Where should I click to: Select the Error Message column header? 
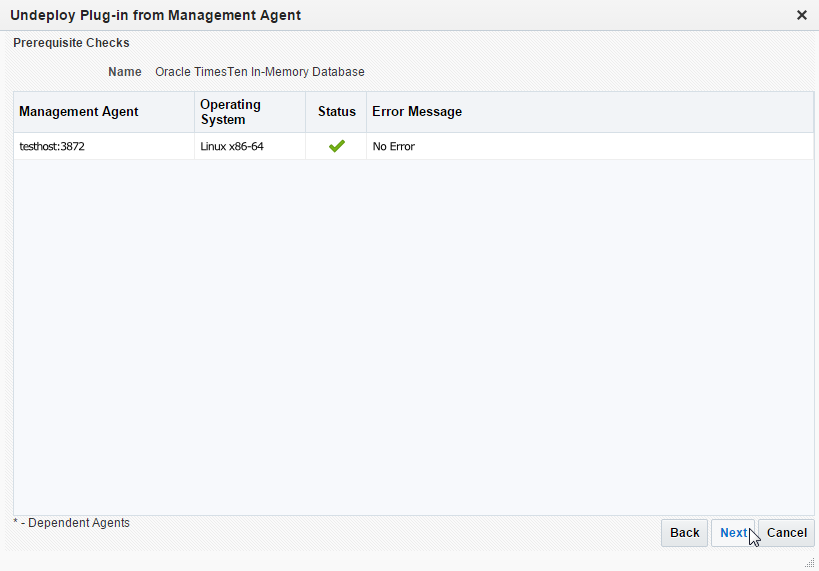pyautogui.click(x=417, y=112)
